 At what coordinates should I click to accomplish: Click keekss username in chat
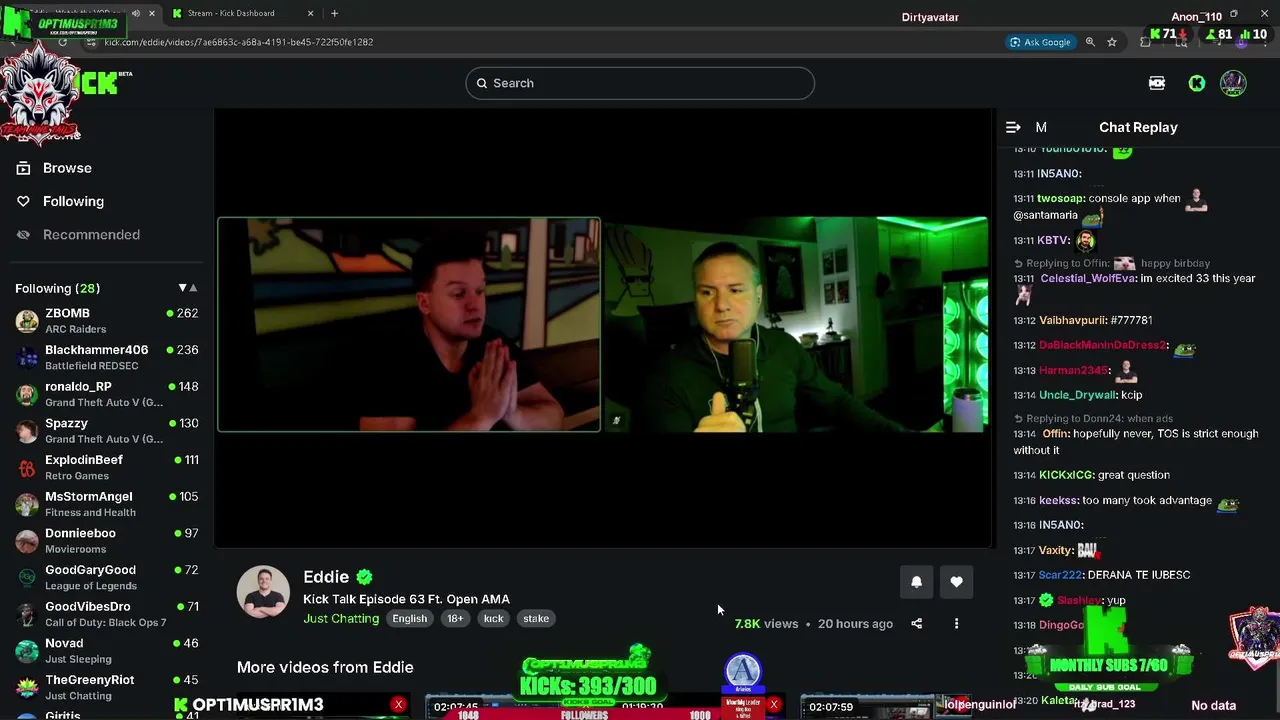tap(1058, 500)
